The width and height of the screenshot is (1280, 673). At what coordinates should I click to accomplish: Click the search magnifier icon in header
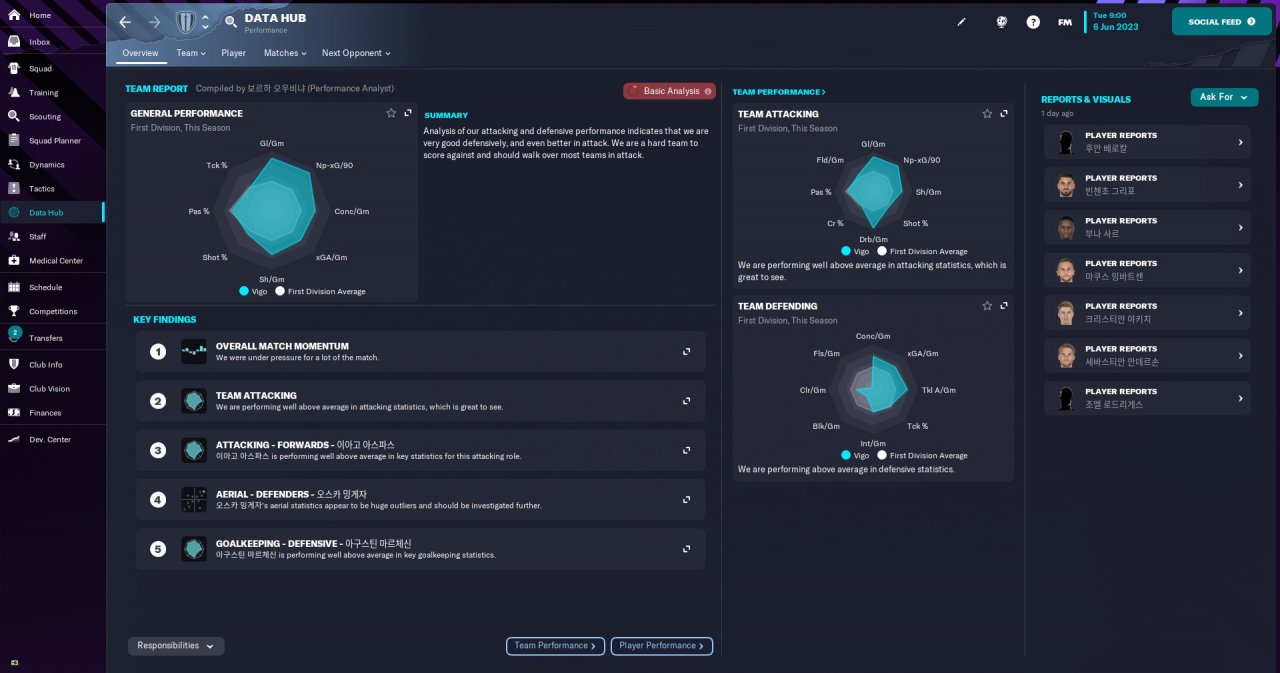(x=231, y=21)
